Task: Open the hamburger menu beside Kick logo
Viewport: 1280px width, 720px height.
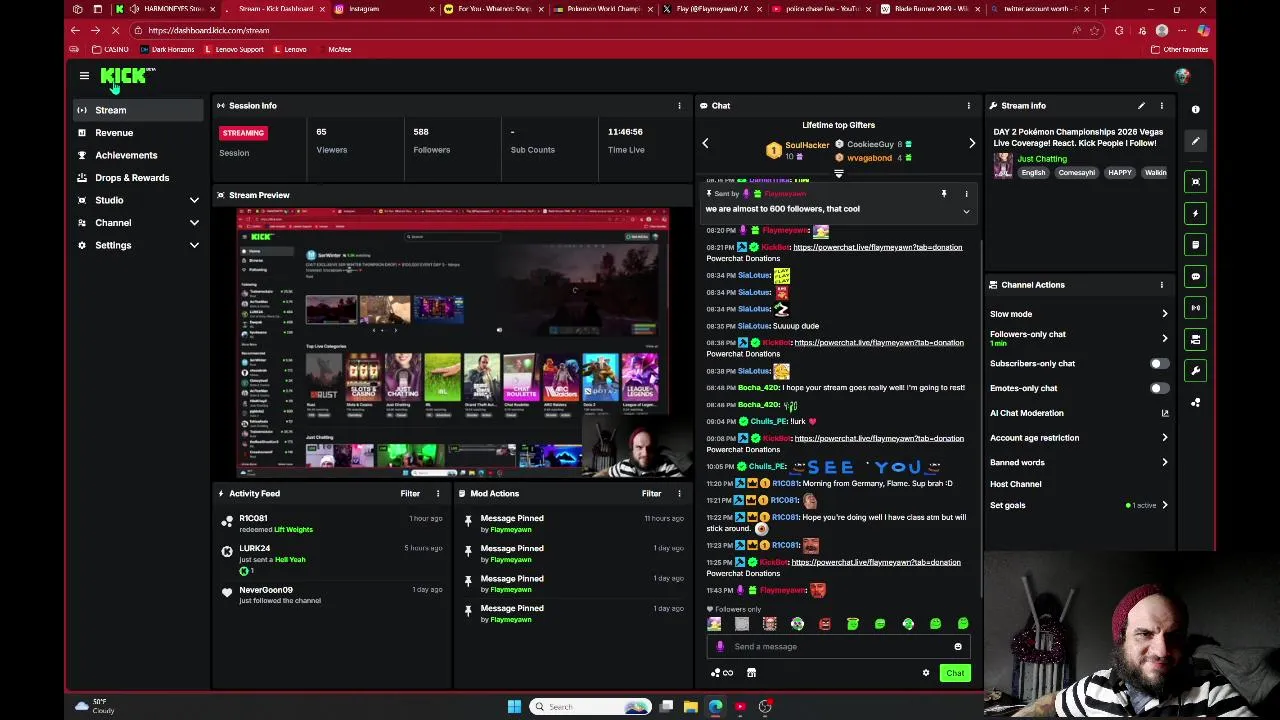Action: click(84, 76)
